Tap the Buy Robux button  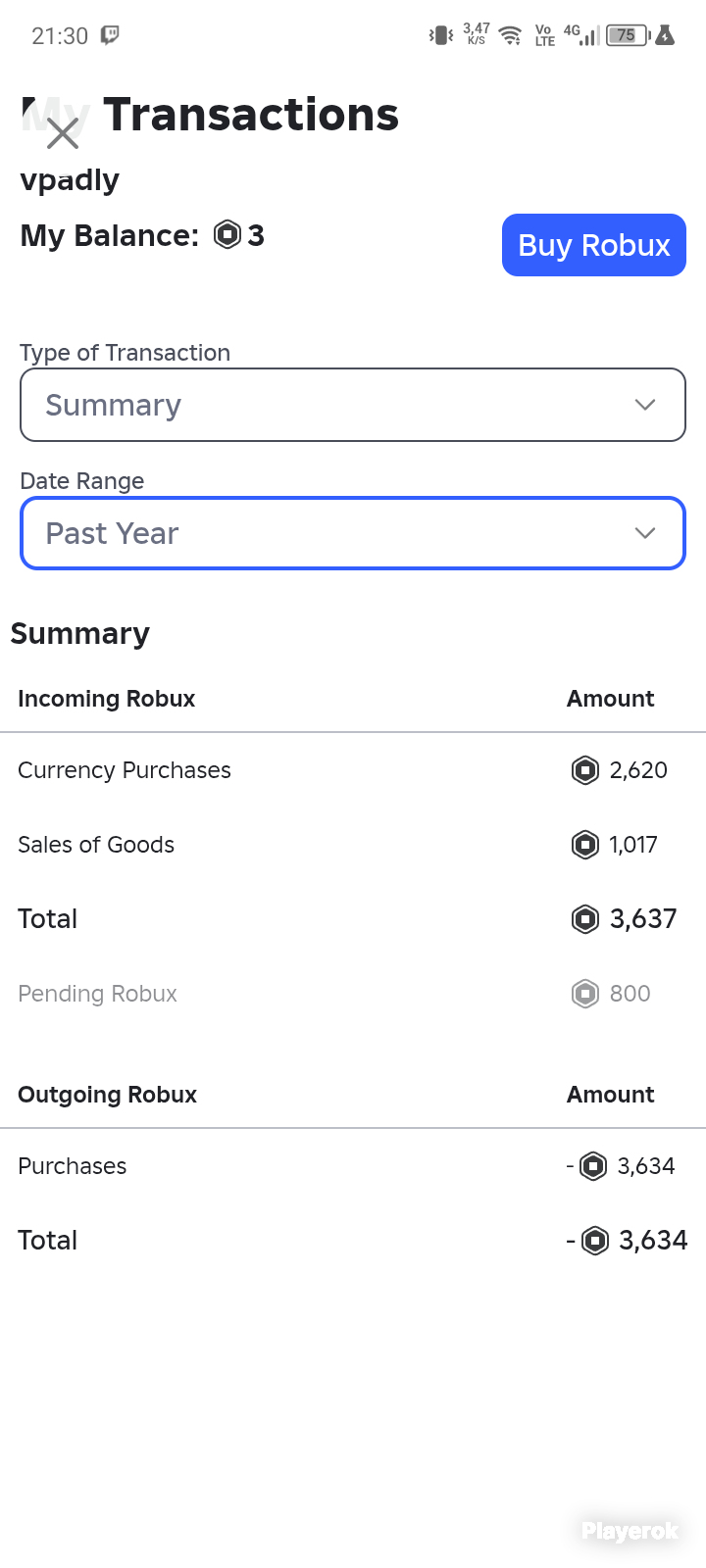[594, 245]
